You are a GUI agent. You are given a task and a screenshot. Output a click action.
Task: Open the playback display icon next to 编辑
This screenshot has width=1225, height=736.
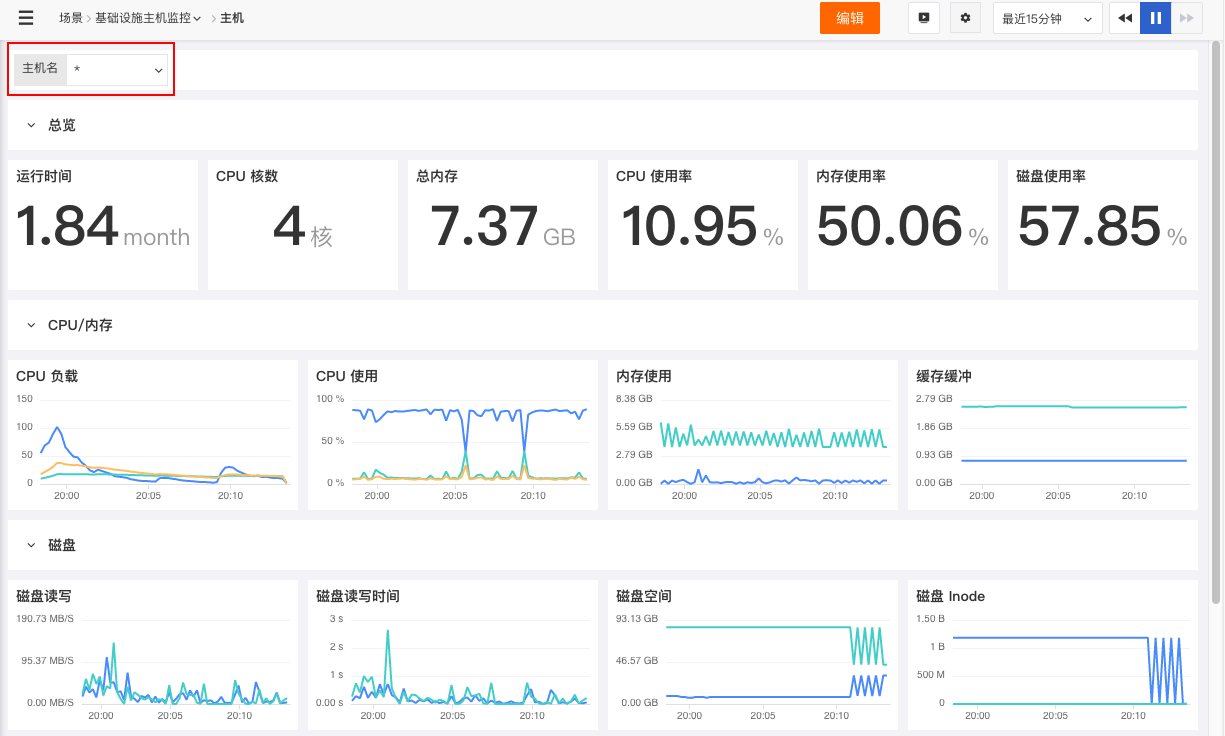click(x=924, y=18)
